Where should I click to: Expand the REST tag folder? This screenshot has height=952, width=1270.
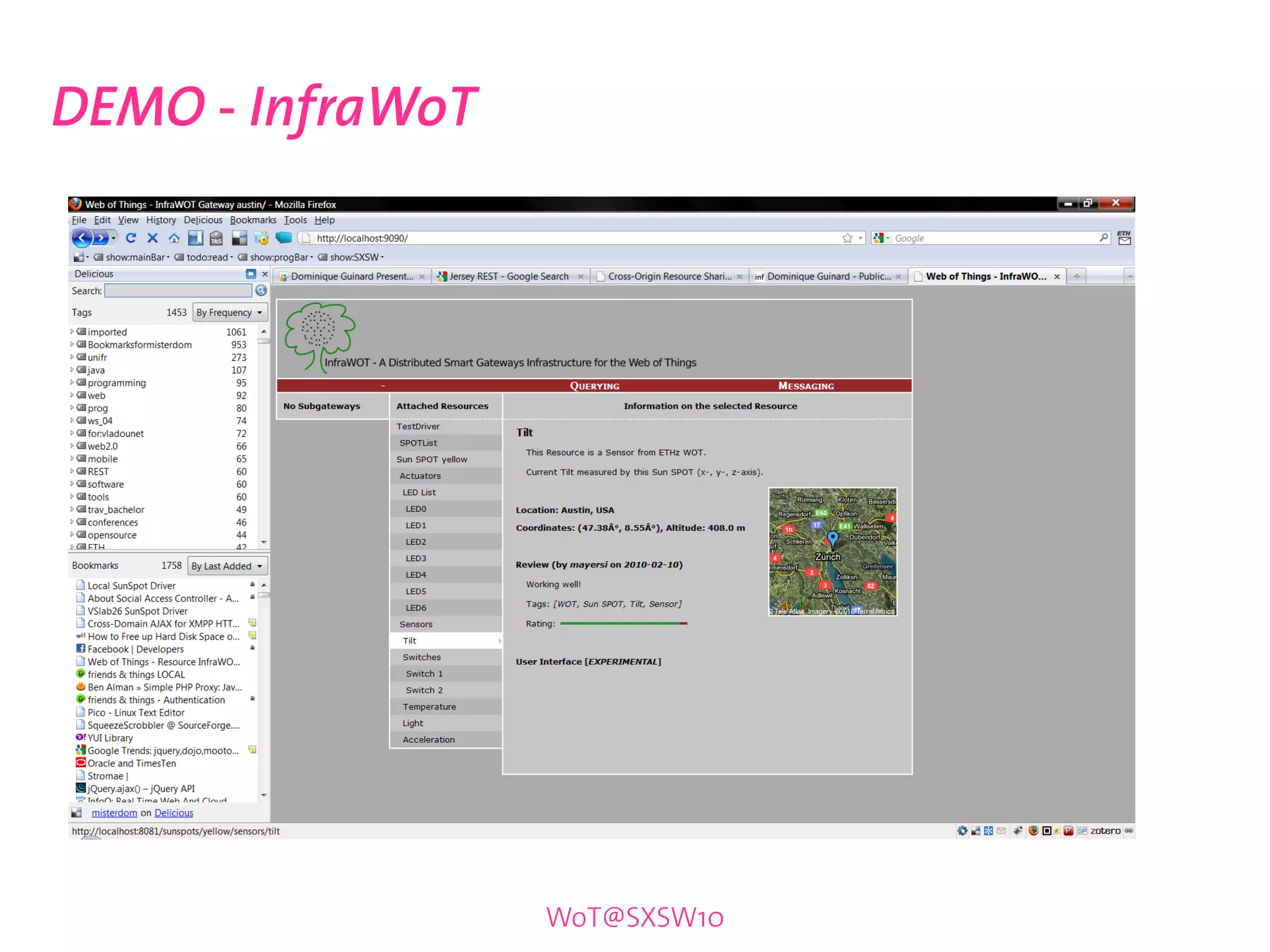(72, 471)
